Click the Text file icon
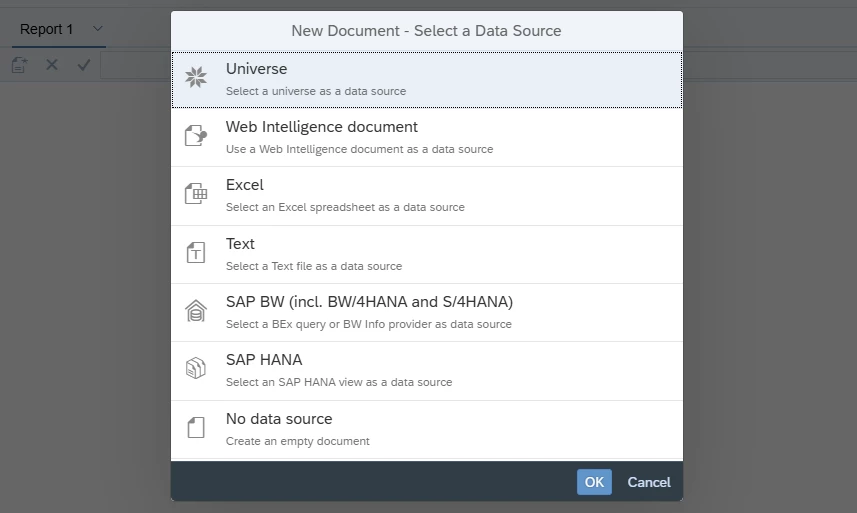This screenshot has width=857, height=513. (x=196, y=252)
